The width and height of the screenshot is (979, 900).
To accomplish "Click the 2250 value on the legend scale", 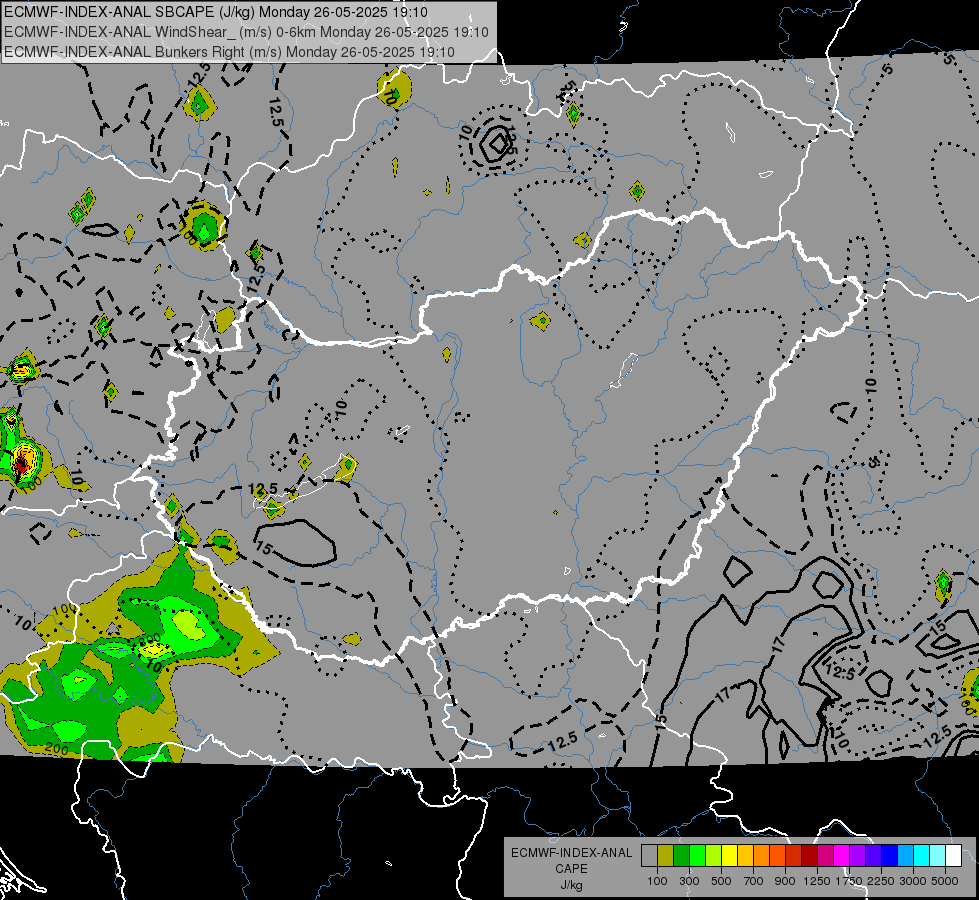I will point(882,881).
